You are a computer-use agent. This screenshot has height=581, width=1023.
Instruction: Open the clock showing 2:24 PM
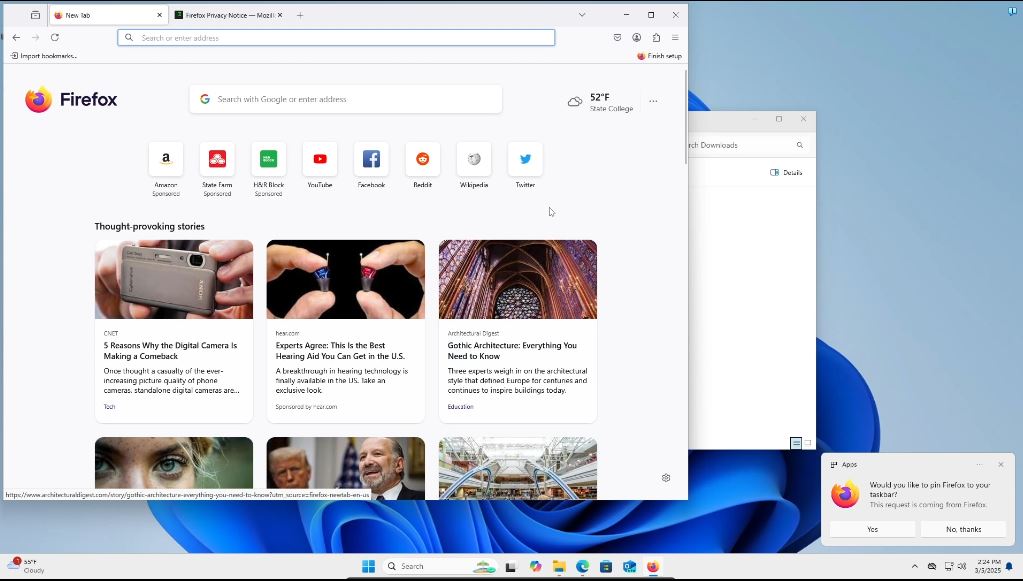(988, 566)
